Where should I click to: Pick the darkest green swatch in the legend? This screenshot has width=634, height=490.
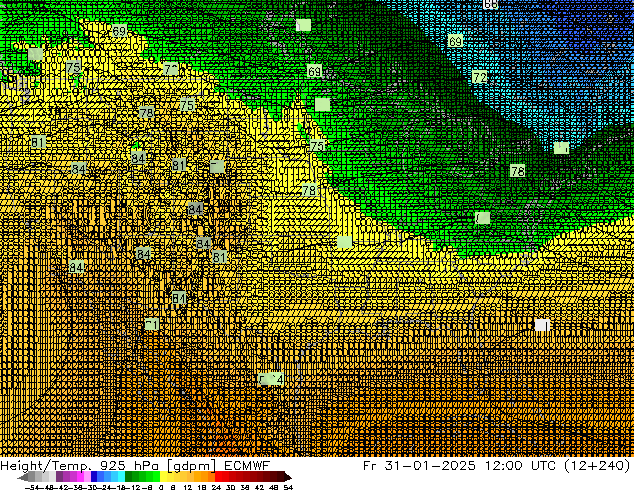[x=129, y=477]
